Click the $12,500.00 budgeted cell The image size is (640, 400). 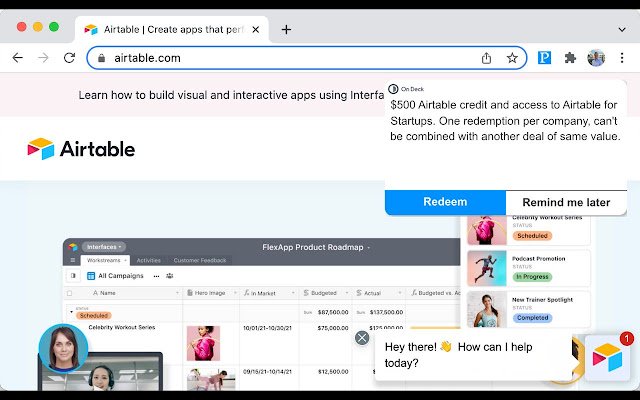point(333,372)
